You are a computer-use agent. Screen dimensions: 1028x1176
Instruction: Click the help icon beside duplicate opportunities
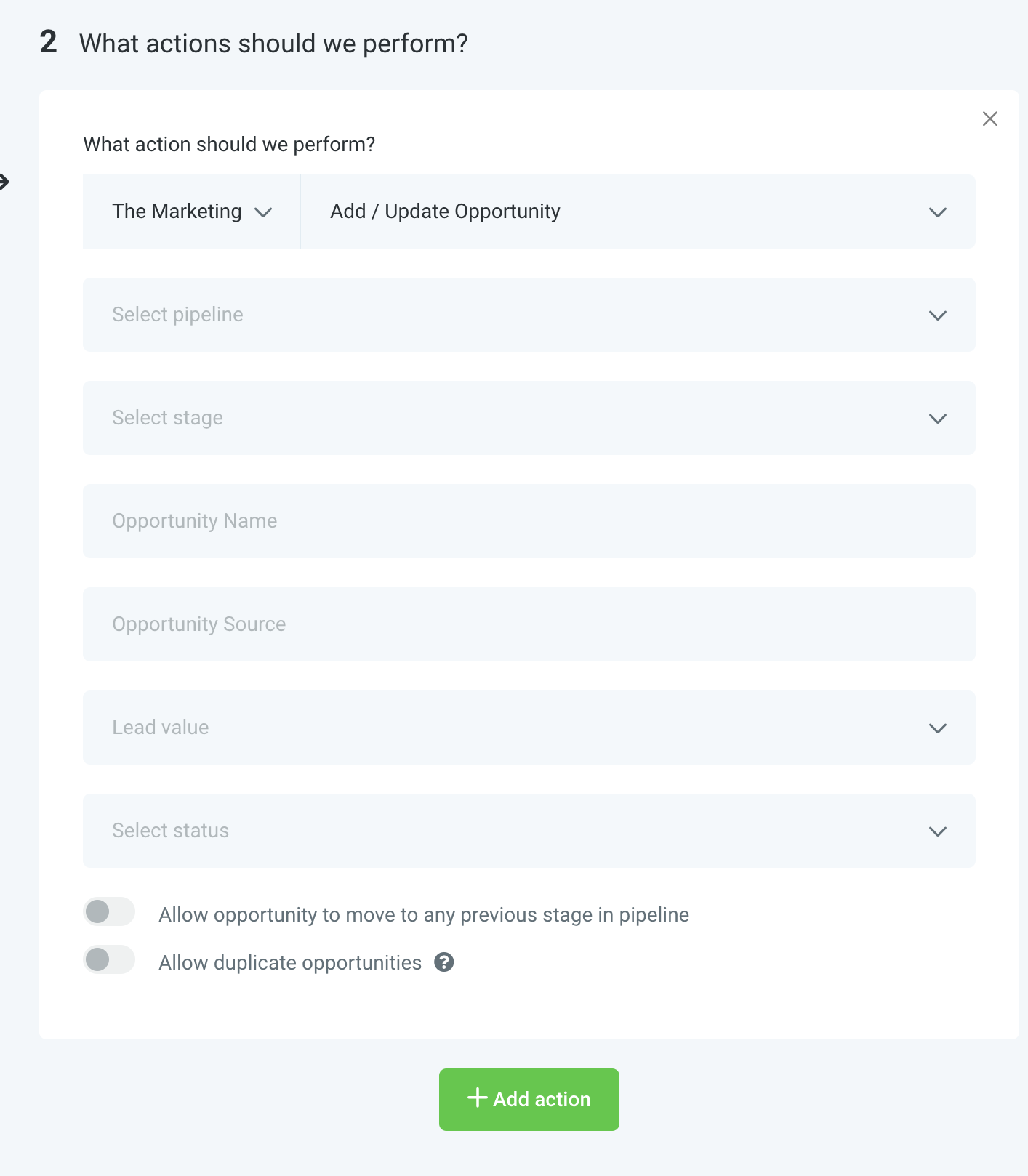tap(443, 962)
